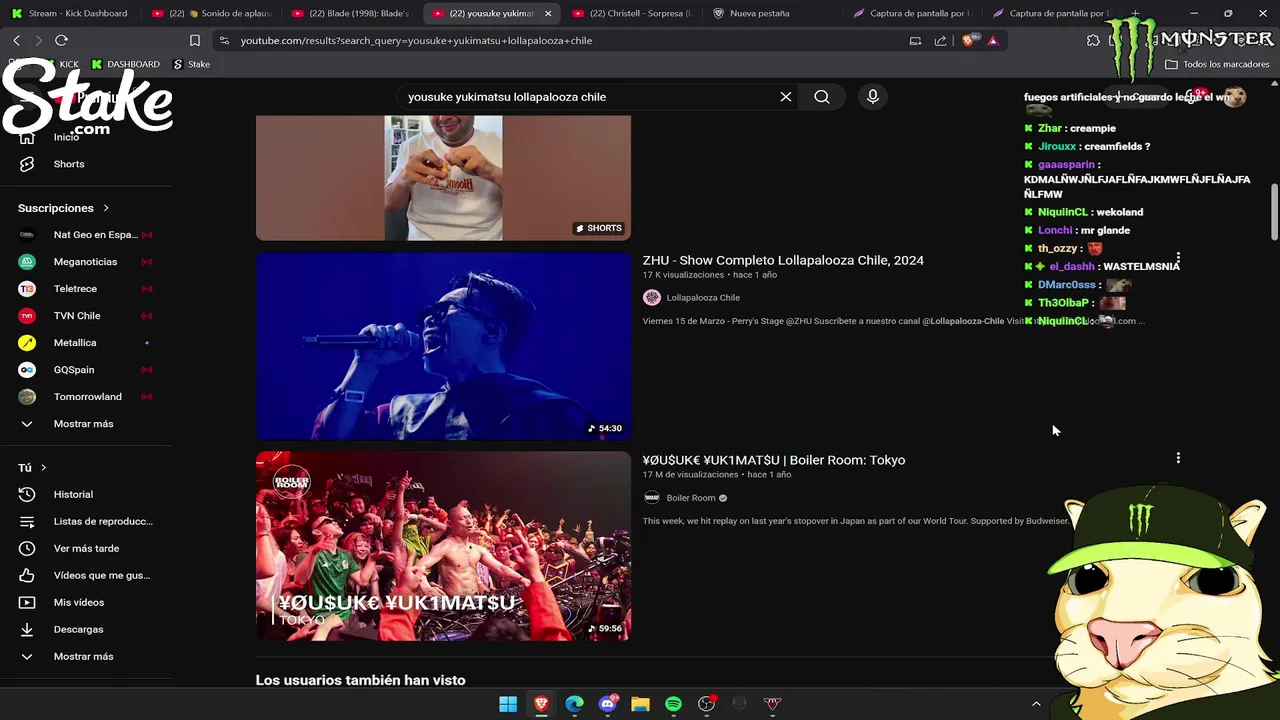Screen dimensions: 1280x720
Task: Switch to Blade (1998) tab
Action: (x=351, y=13)
